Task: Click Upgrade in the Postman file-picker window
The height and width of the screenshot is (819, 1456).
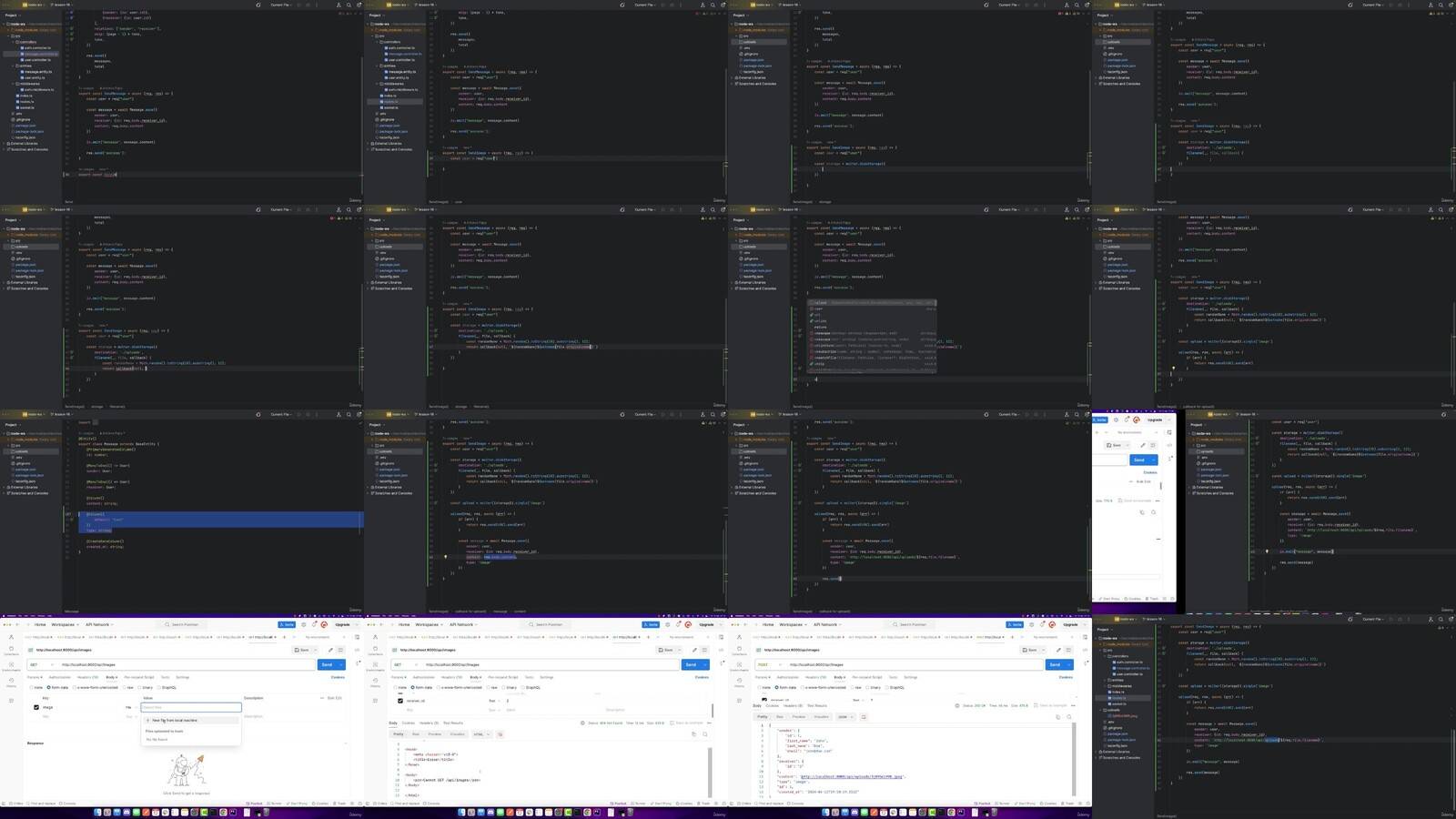Action: (342, 624)
